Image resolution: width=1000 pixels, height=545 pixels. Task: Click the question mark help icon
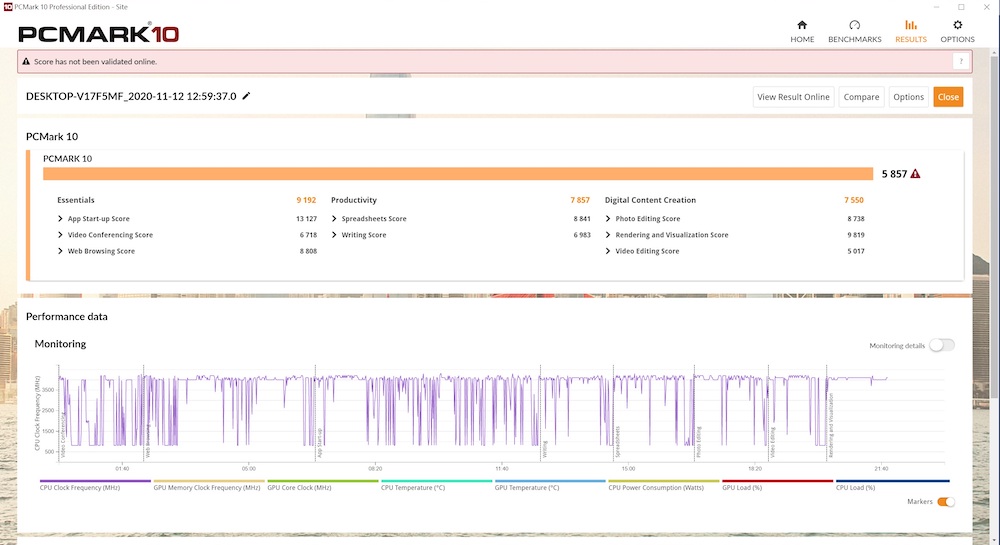(x=959, y=61)
